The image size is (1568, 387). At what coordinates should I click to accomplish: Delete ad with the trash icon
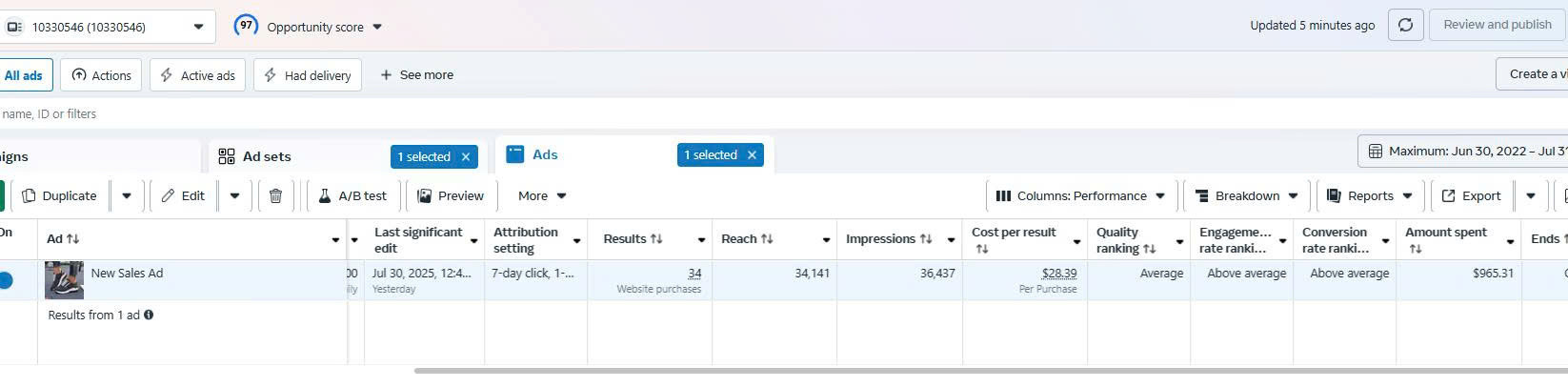275,195
